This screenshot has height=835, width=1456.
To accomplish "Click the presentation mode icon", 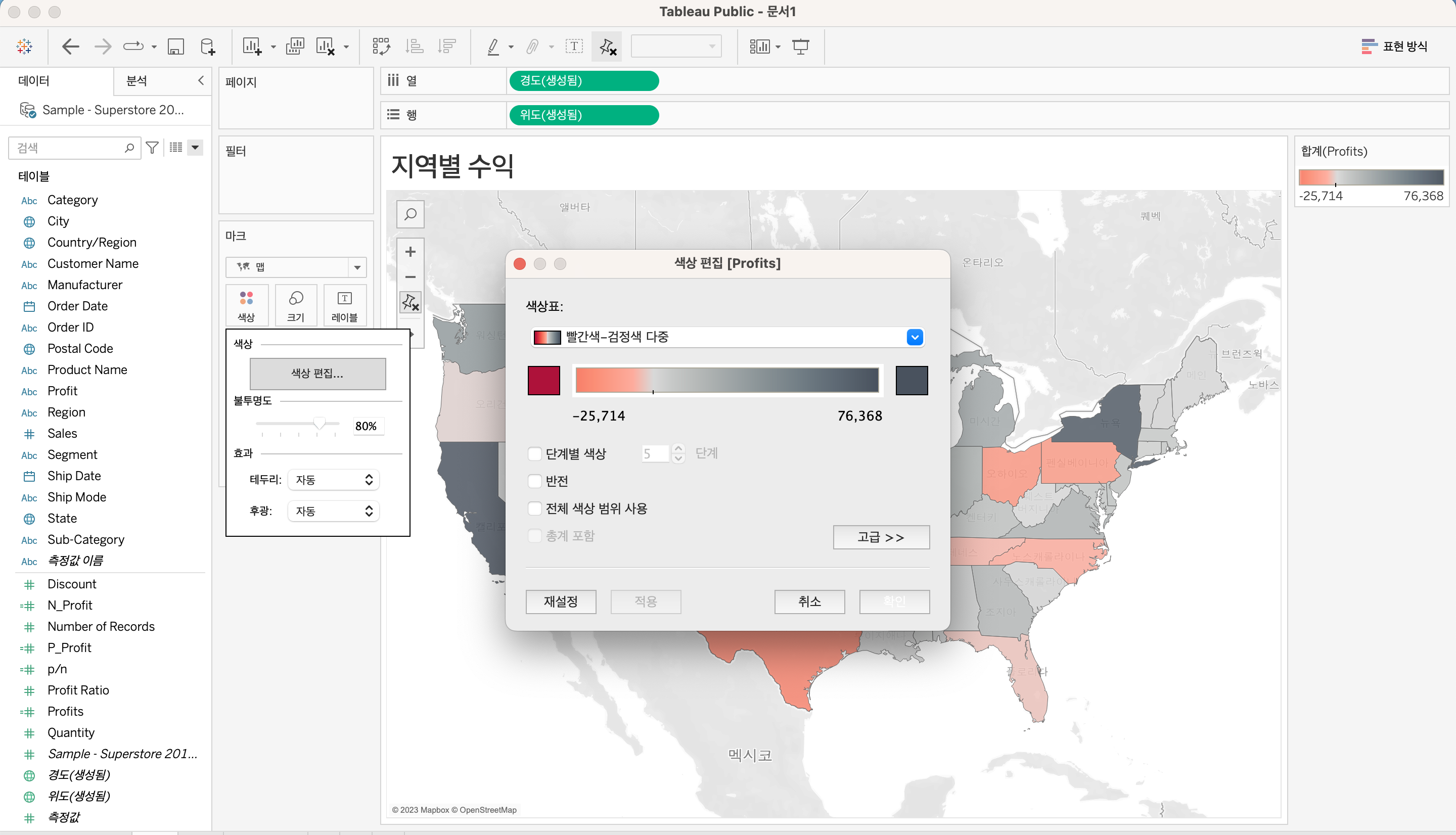I will coord(800,47).
